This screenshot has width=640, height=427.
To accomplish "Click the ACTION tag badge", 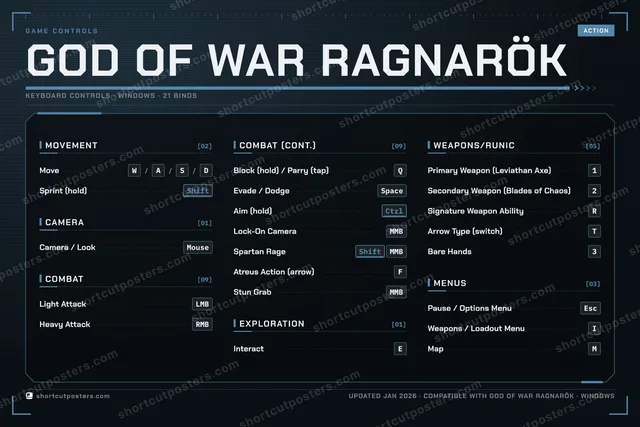I will coord(596,31).
